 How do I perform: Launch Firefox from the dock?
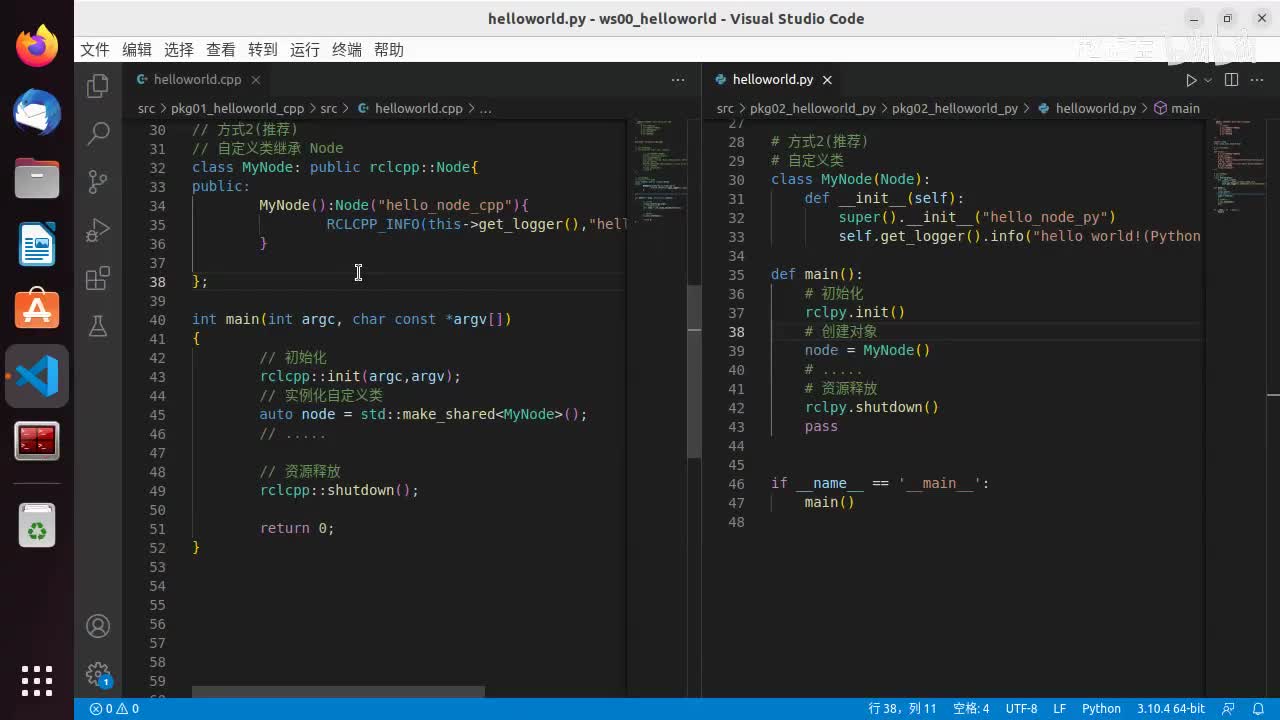pyautogui.click(x=37, y=46)
